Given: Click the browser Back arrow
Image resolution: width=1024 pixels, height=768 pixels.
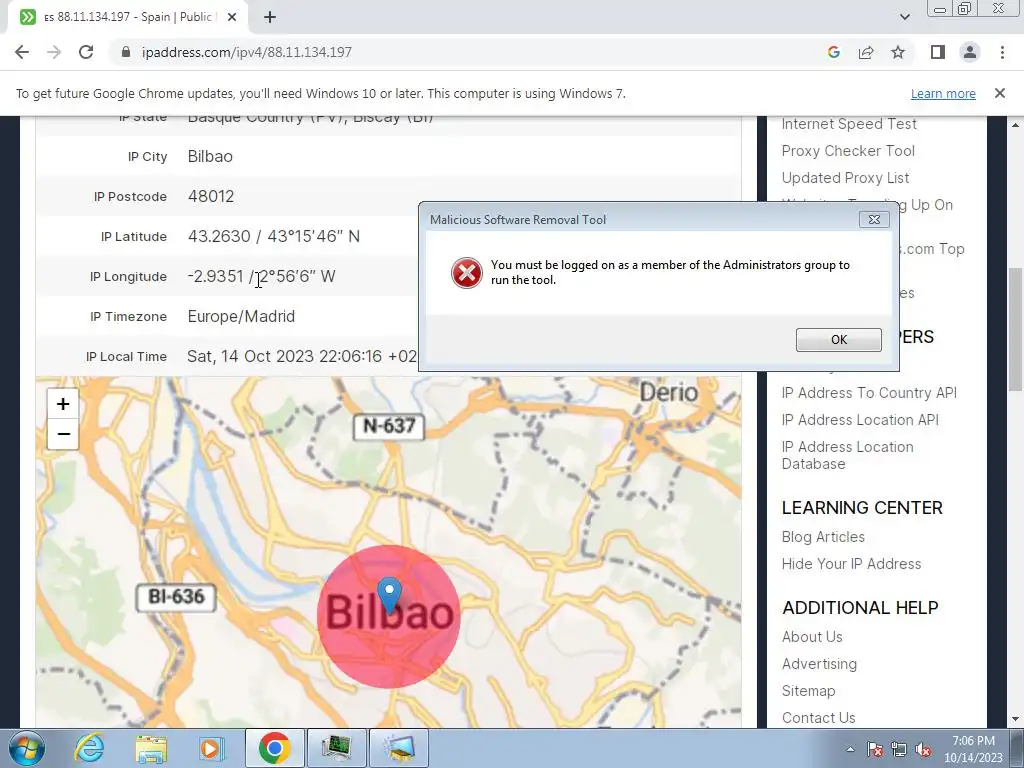Looking at the screenshot, I should coord(22,52).
